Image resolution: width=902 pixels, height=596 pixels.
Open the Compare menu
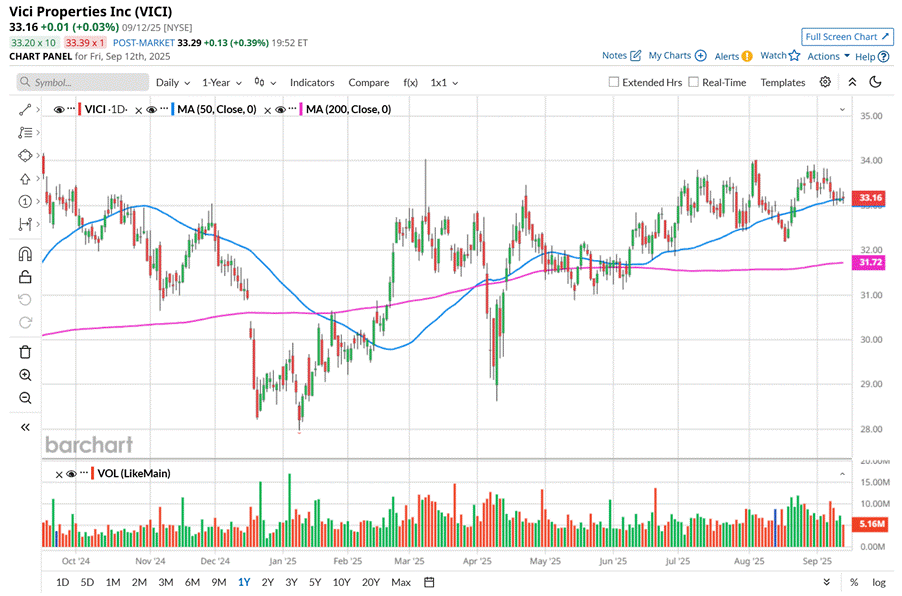click(x=369, y=82)
